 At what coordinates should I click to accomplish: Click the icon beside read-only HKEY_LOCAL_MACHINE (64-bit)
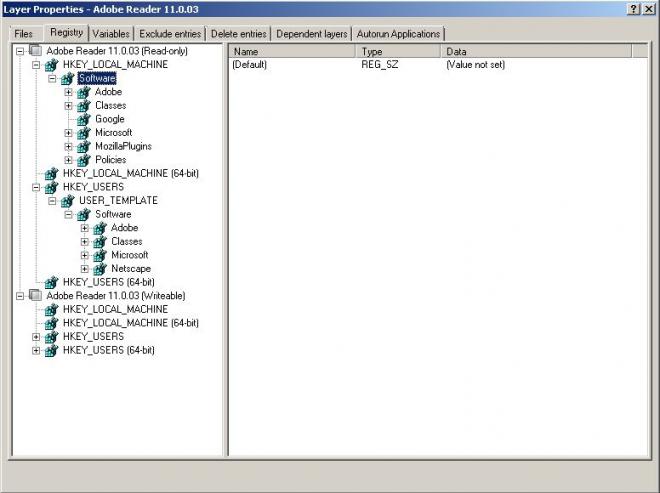click(51, 173)
